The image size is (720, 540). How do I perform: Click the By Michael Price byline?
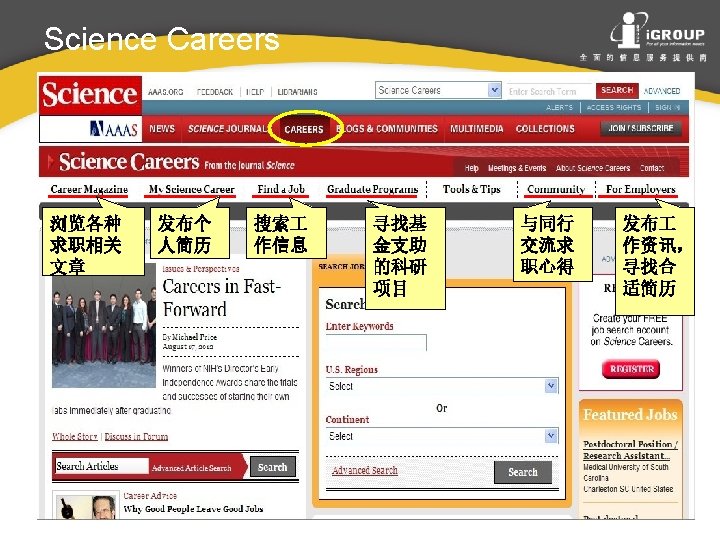[x=190, y=337]
